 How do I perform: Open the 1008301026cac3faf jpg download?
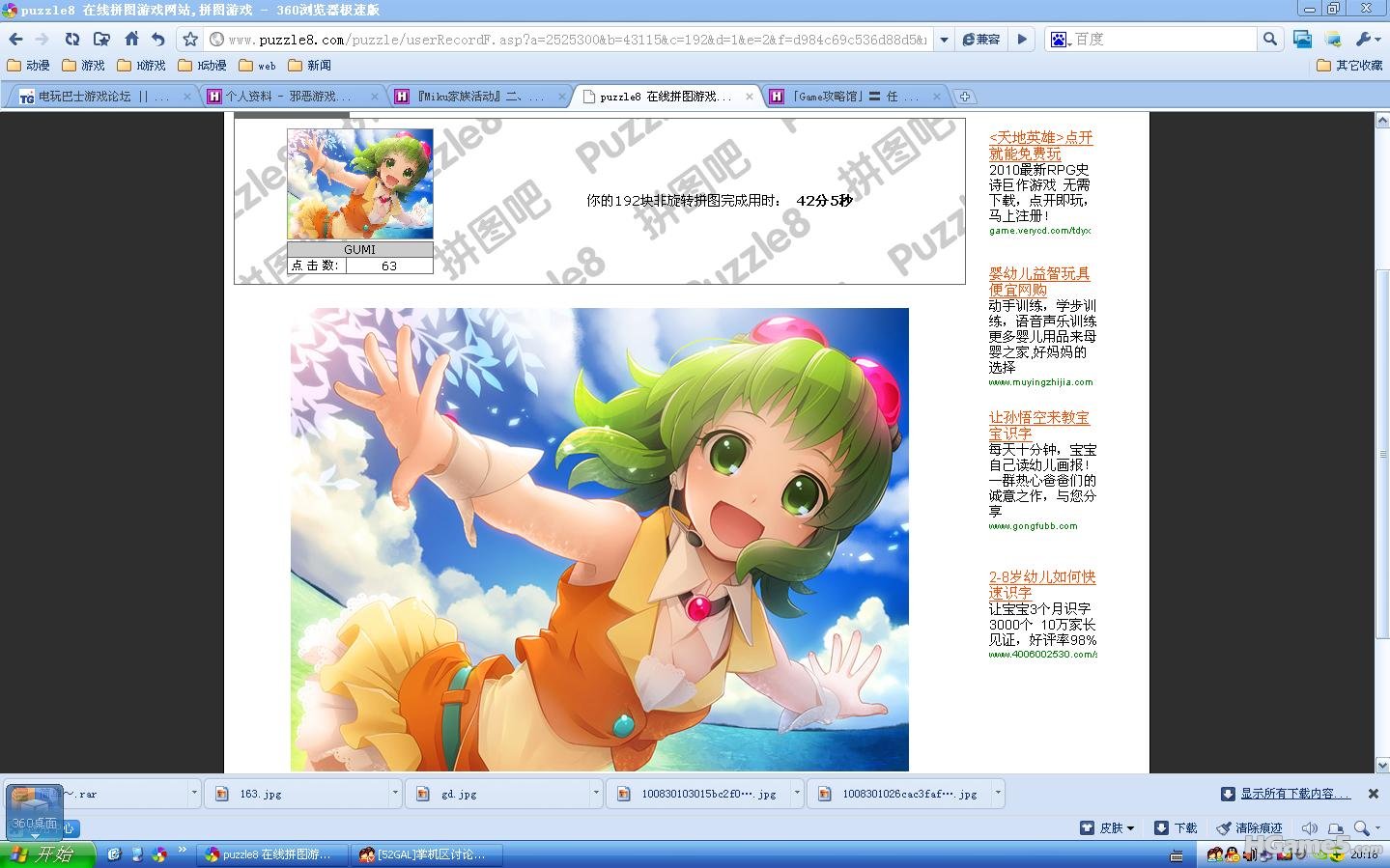click(897, 794)
